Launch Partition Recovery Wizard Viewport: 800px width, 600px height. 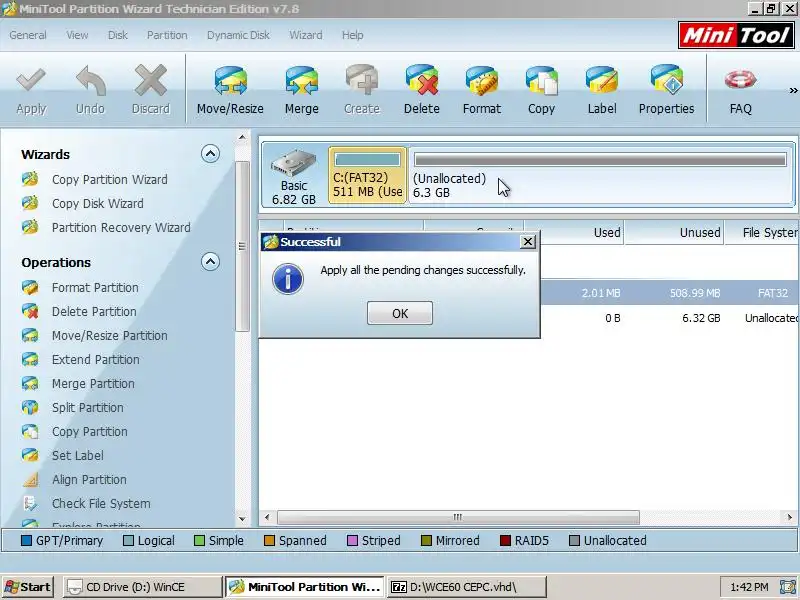[121, 228]
